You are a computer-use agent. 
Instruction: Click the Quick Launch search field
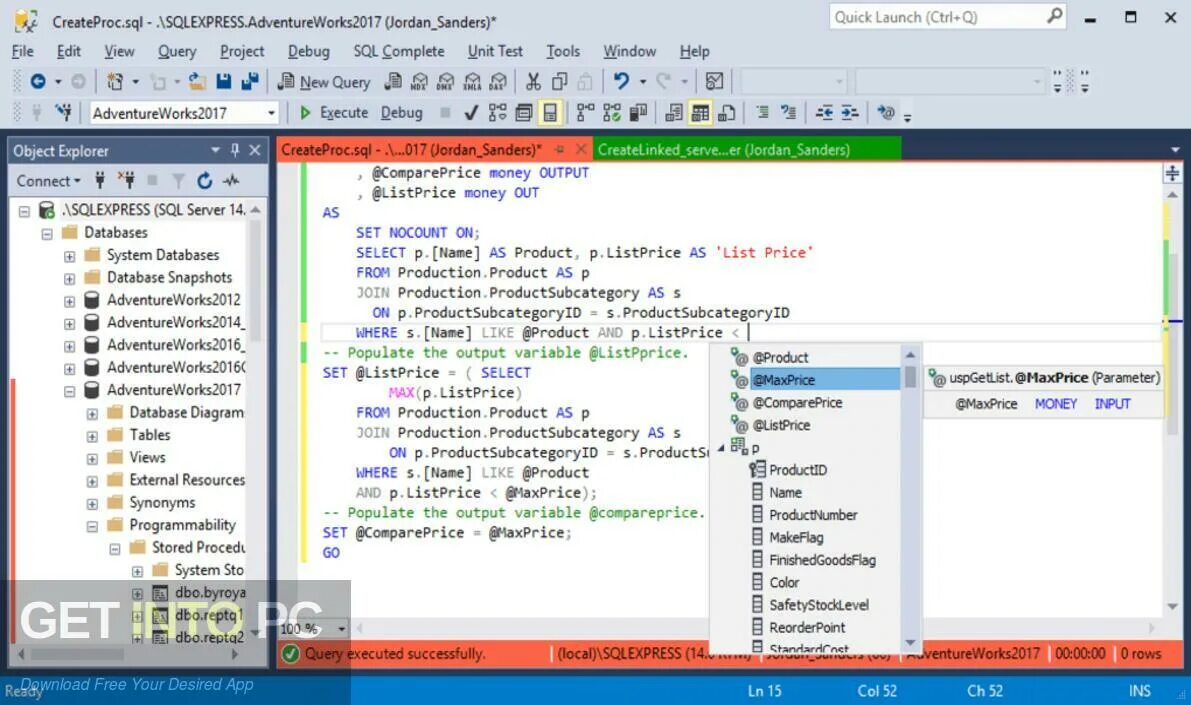click(947, 17)
